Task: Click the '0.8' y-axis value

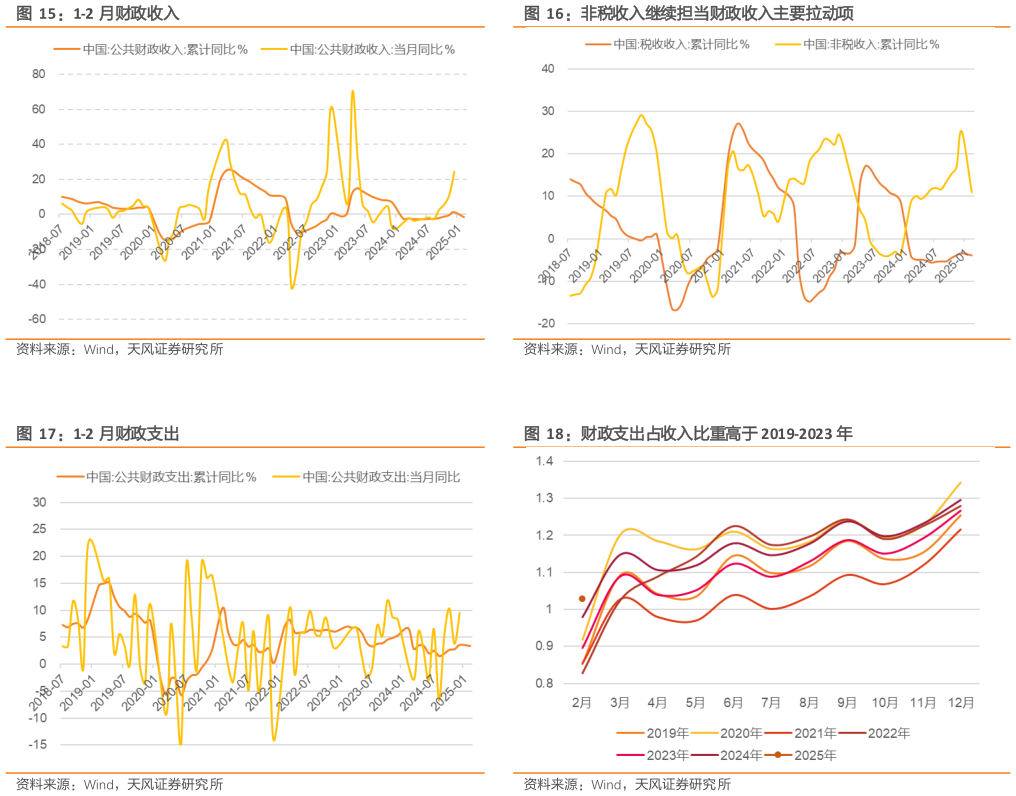Action: coord(544,683)
